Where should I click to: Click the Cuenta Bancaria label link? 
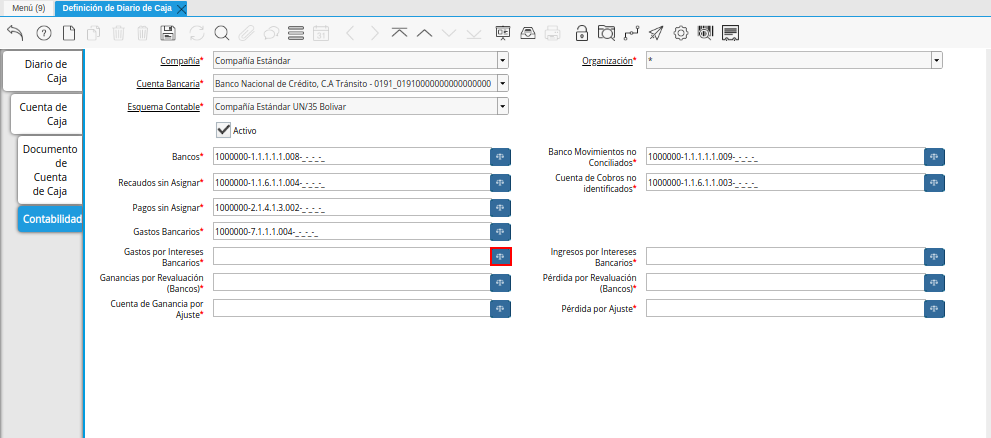168,84
